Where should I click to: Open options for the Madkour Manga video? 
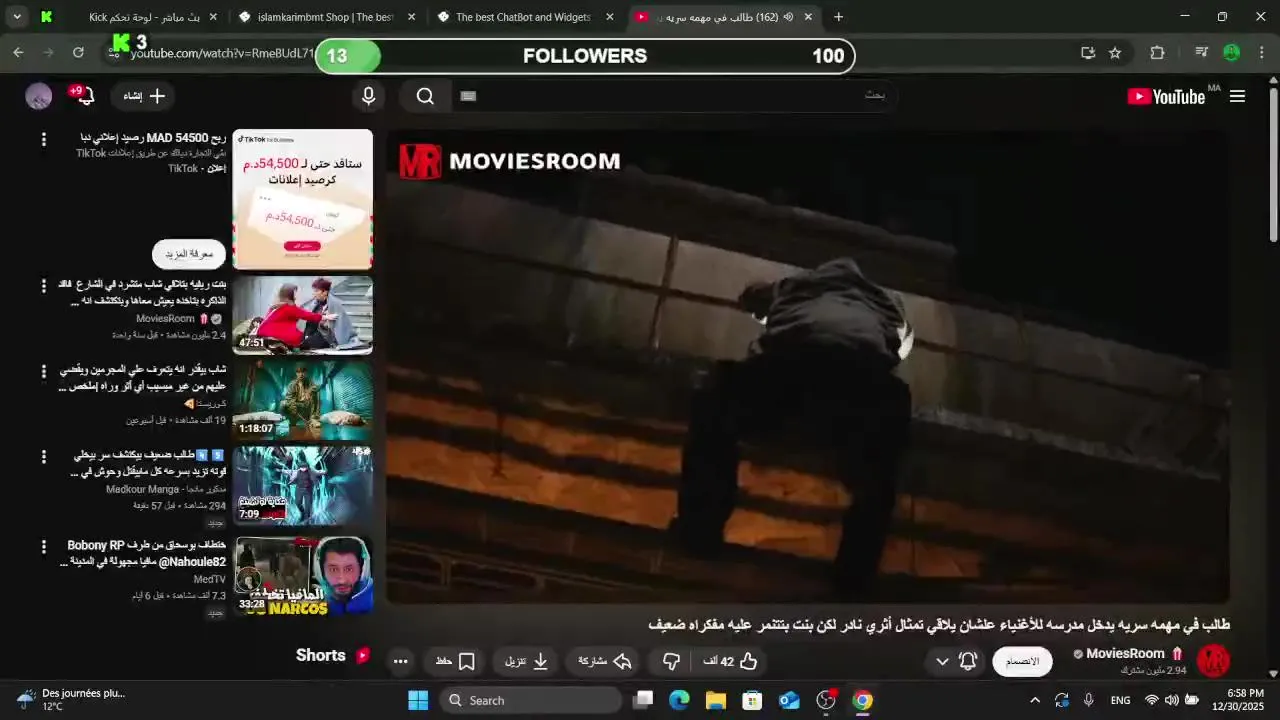click(x=43, y=457)
